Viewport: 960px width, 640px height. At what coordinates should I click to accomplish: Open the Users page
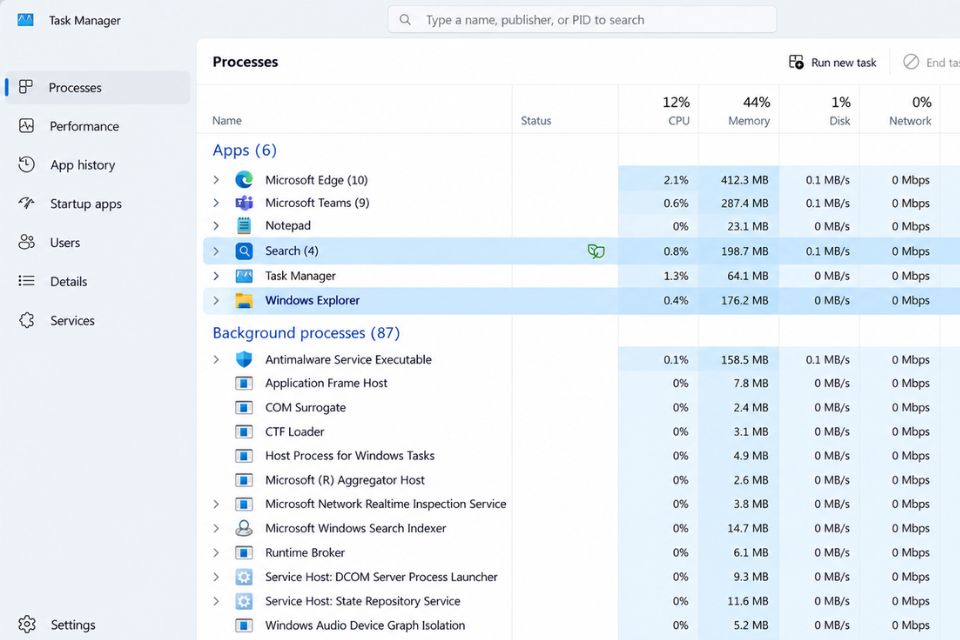click(98, 242)
